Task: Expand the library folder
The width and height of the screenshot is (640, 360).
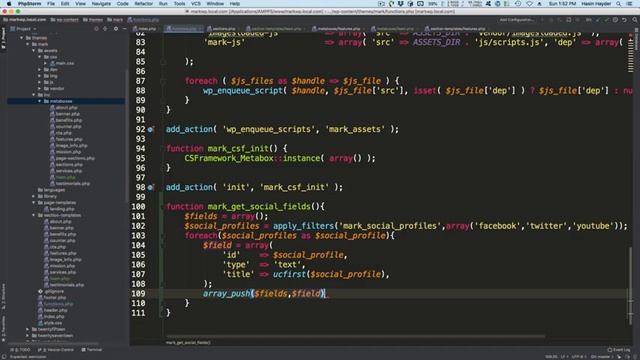Action: tap(34, 196)
